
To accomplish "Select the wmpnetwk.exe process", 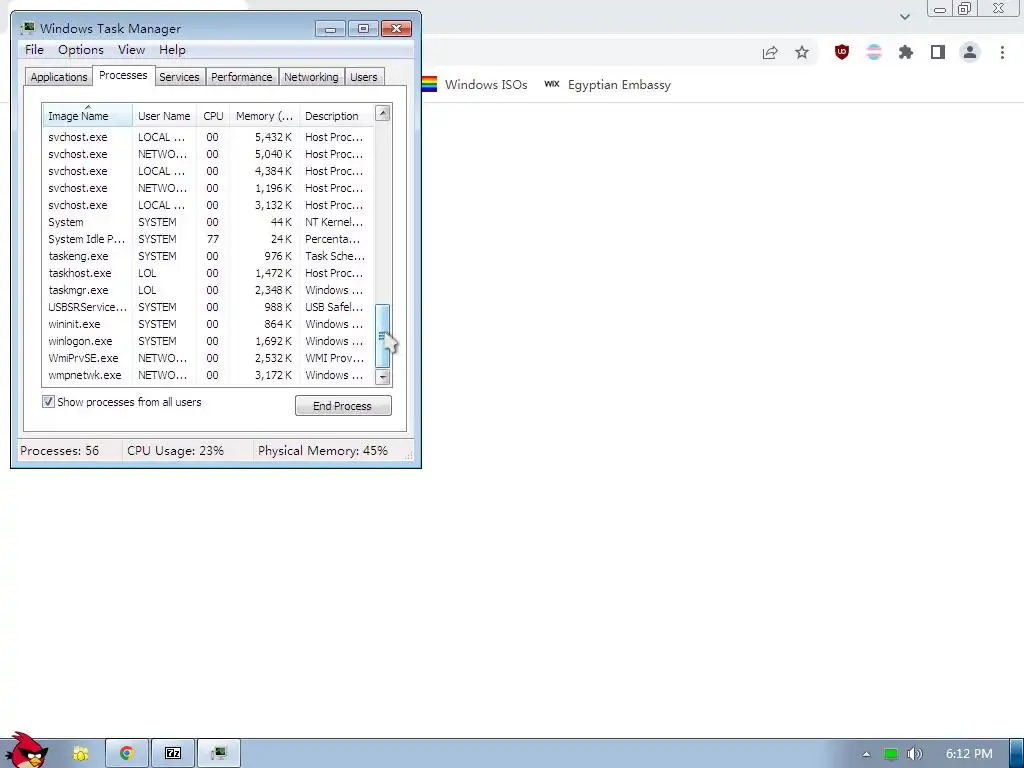I will pos(208,375).
